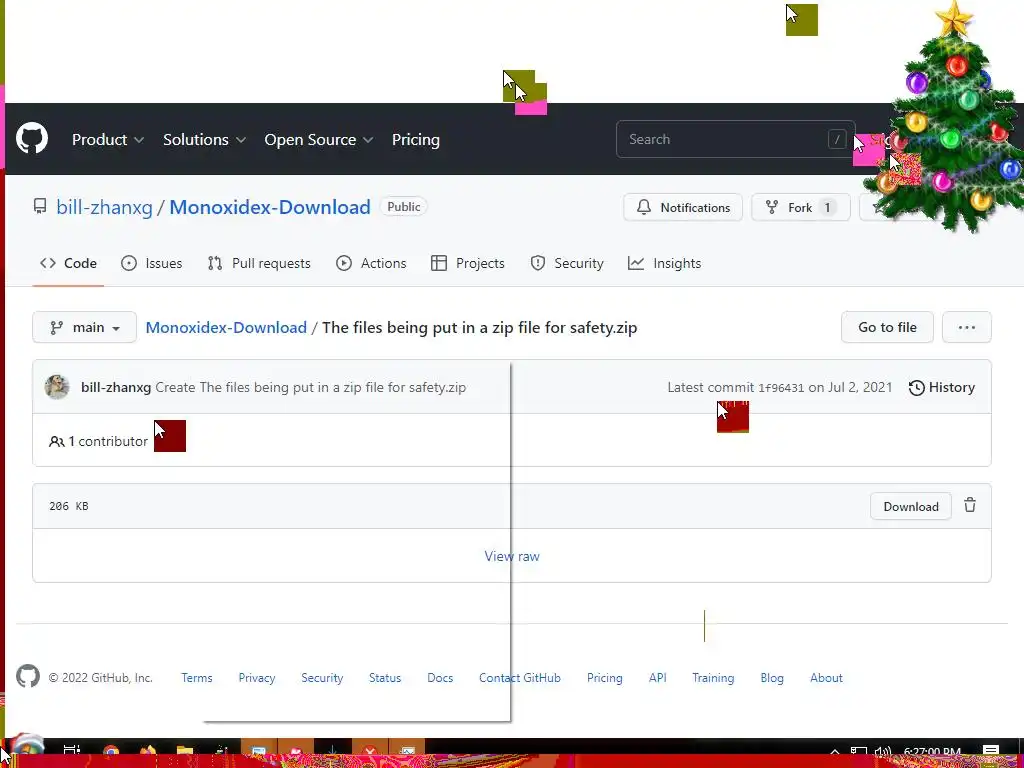
Task: Switch to the Issues tab
Action: 152,263
